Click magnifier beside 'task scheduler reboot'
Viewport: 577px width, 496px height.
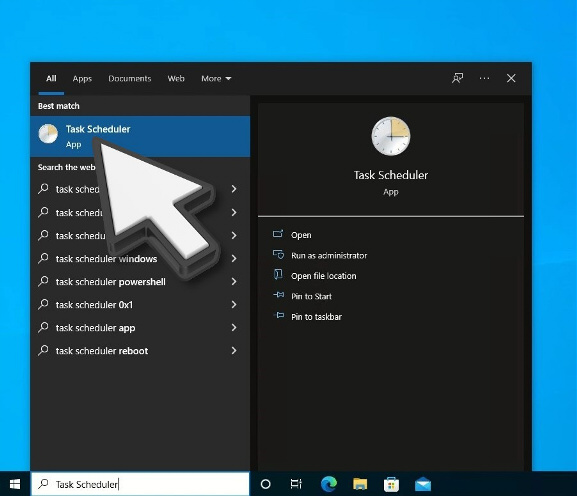pos(43,350)
